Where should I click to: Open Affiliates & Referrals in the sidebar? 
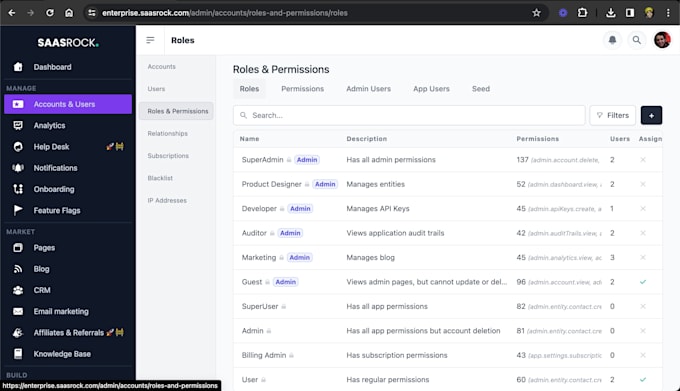coord(68,332)
